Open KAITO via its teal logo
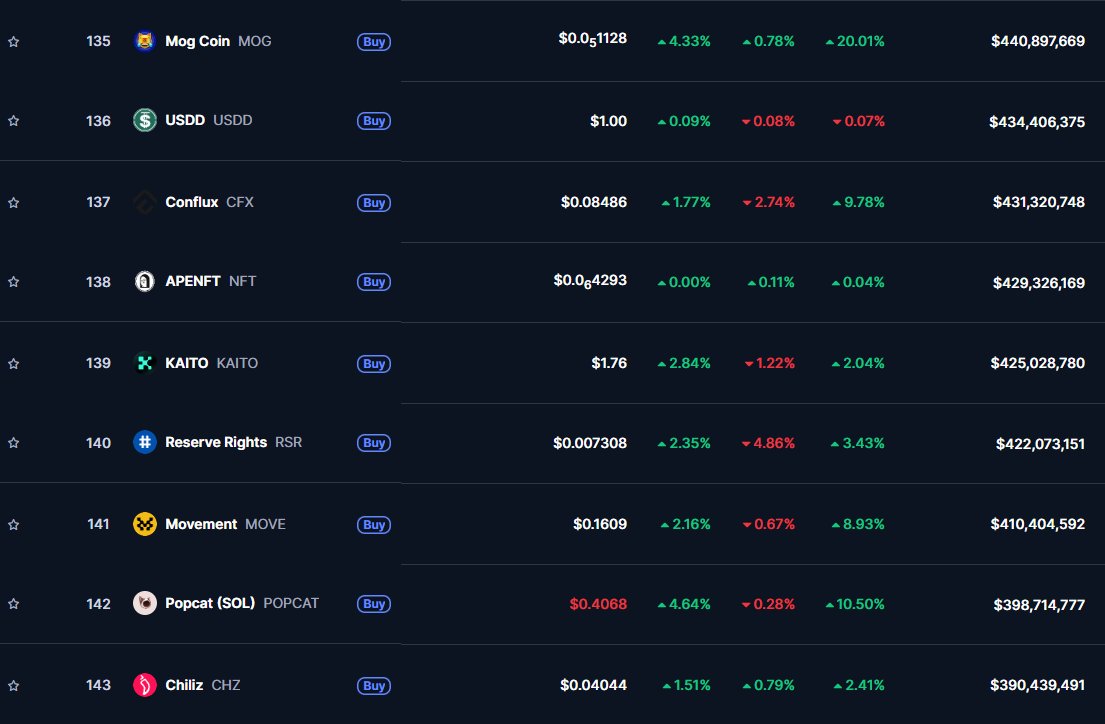1105x724 pixels. point(144,363)
